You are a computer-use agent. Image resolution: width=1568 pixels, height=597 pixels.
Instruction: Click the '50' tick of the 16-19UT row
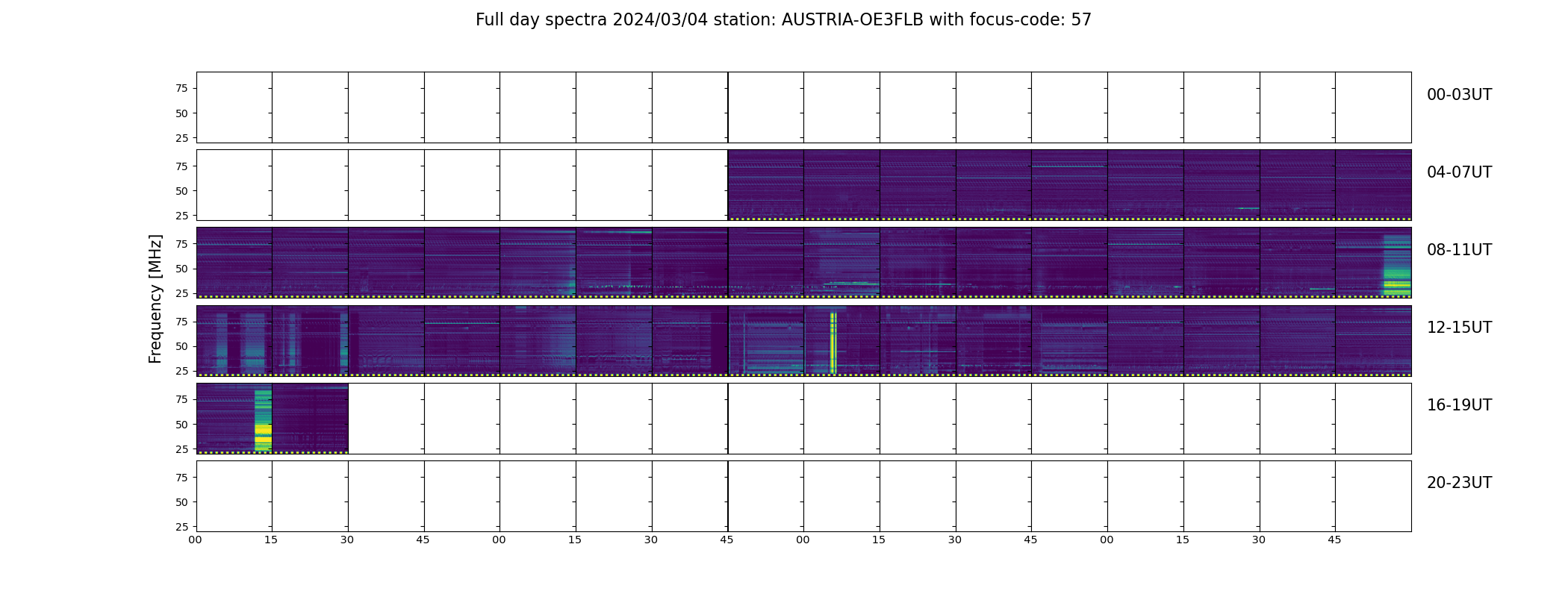click(181, 425)
